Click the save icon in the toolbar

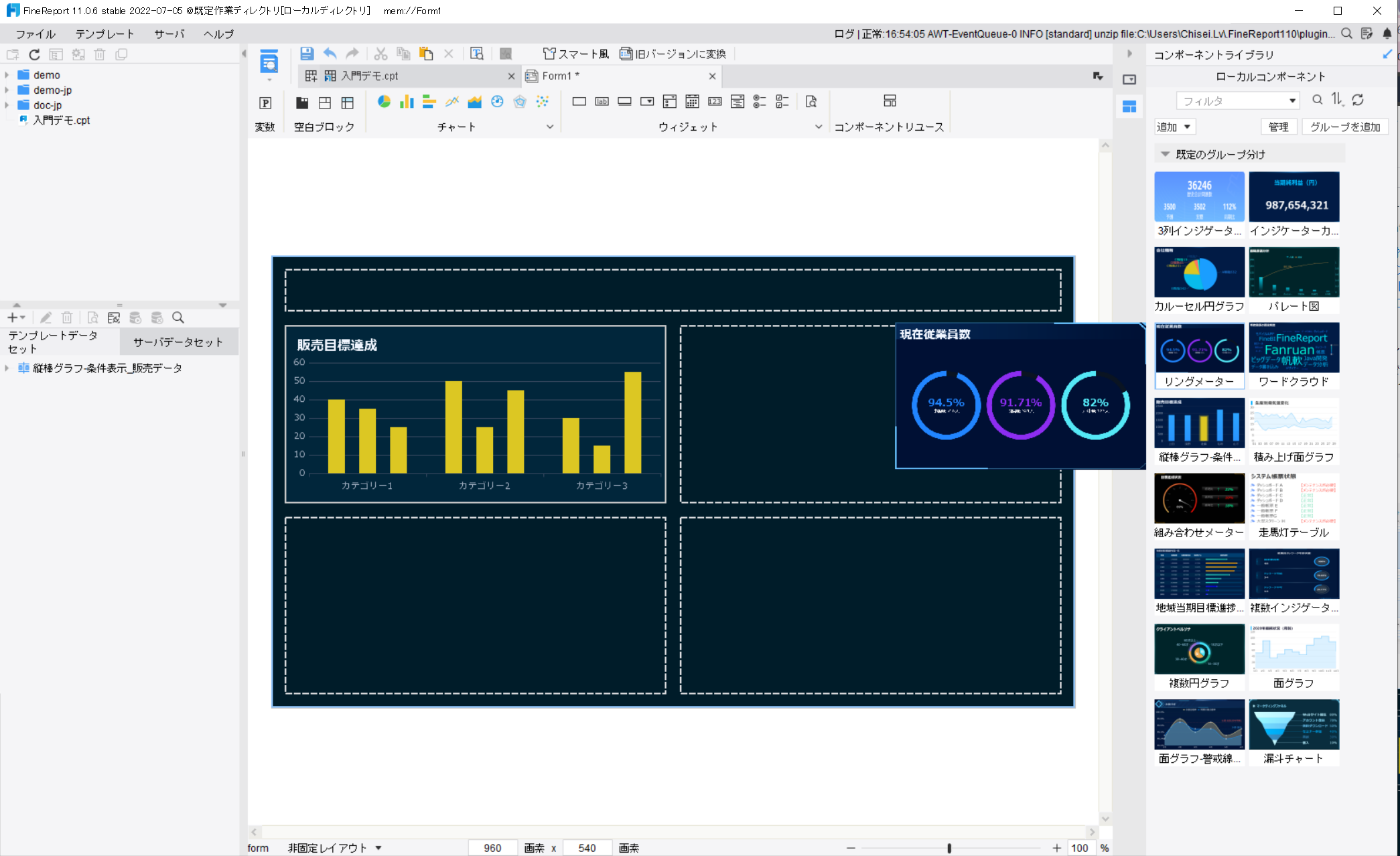pyautogui.click(x=307, y=54)
